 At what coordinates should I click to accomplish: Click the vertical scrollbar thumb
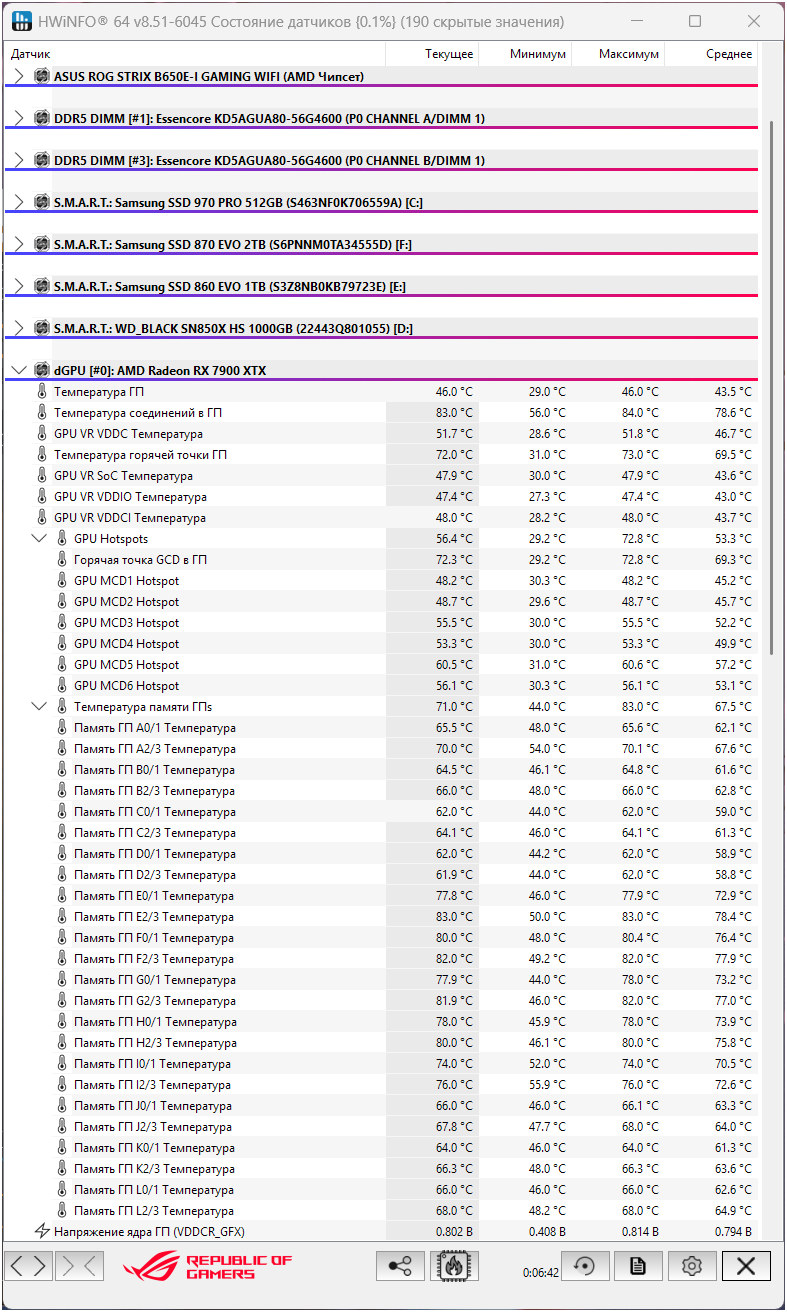click(x=771, y=388)
